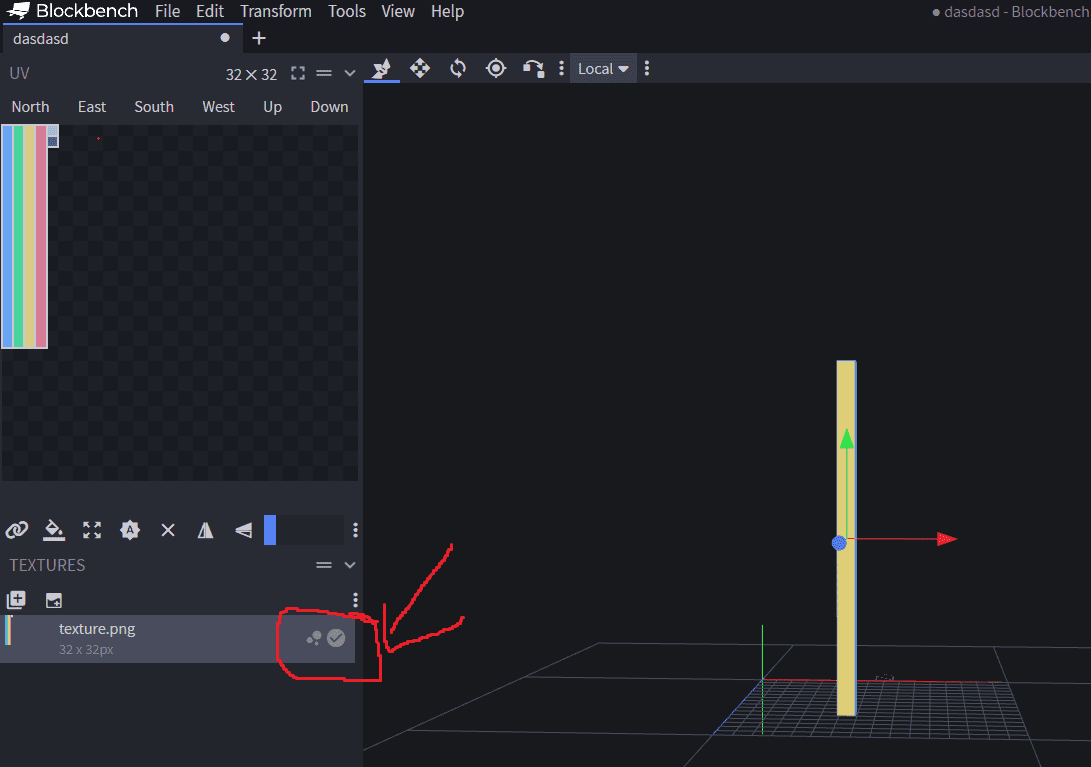Screen dimensions: 1091x767
Task: Toggle the texture.png checkmark indicator
Action: pyautogui.click(x=336, y=638)
